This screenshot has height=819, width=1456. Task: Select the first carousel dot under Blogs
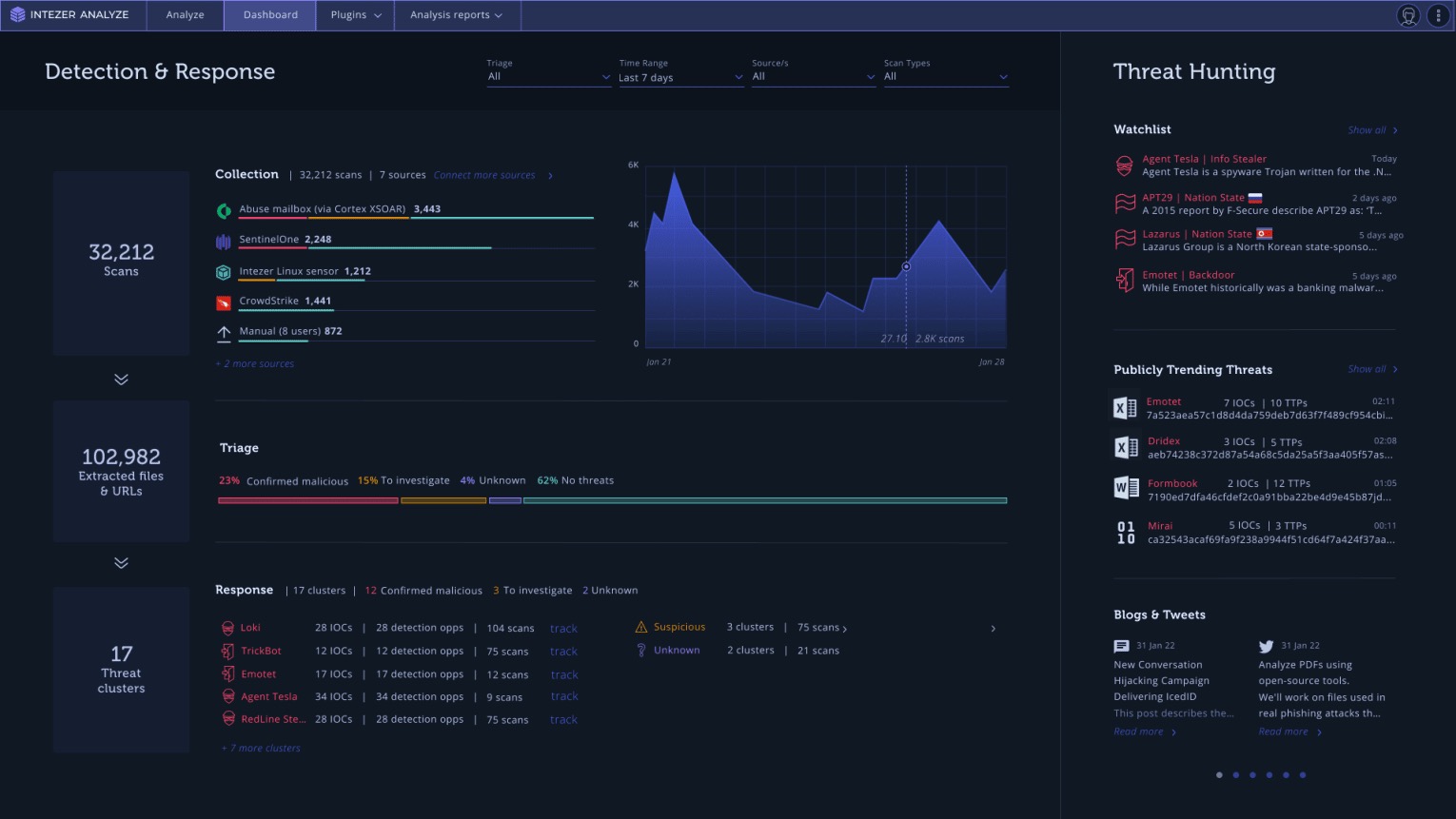[1219, 775]
